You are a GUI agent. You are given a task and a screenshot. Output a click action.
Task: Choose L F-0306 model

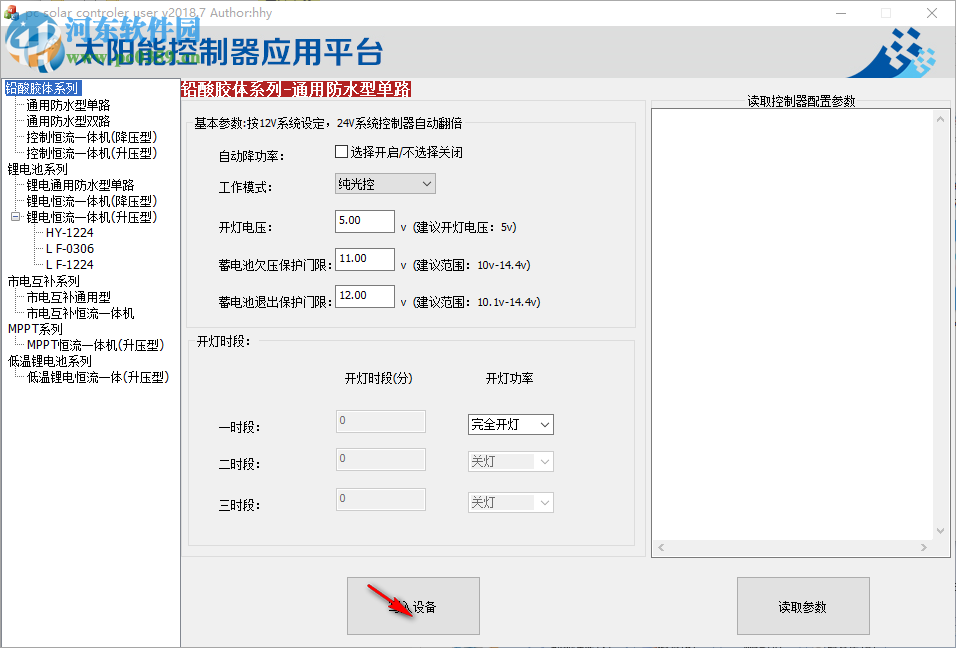coord(70,248)
